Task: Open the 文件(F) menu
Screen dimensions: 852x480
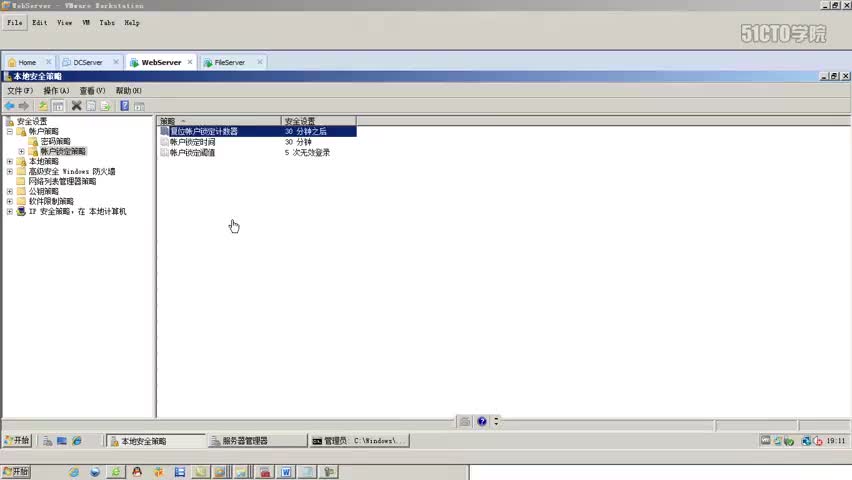Action: coord(20,91)
